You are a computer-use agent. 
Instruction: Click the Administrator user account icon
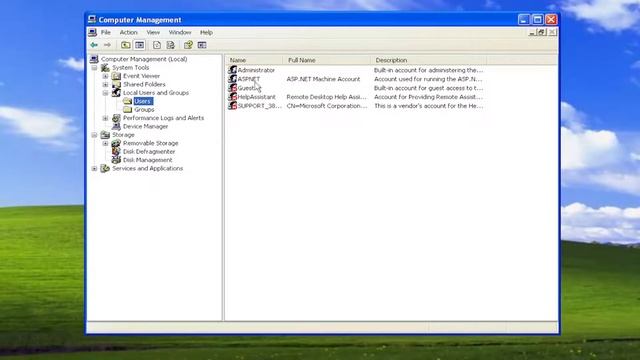point(233,70)
